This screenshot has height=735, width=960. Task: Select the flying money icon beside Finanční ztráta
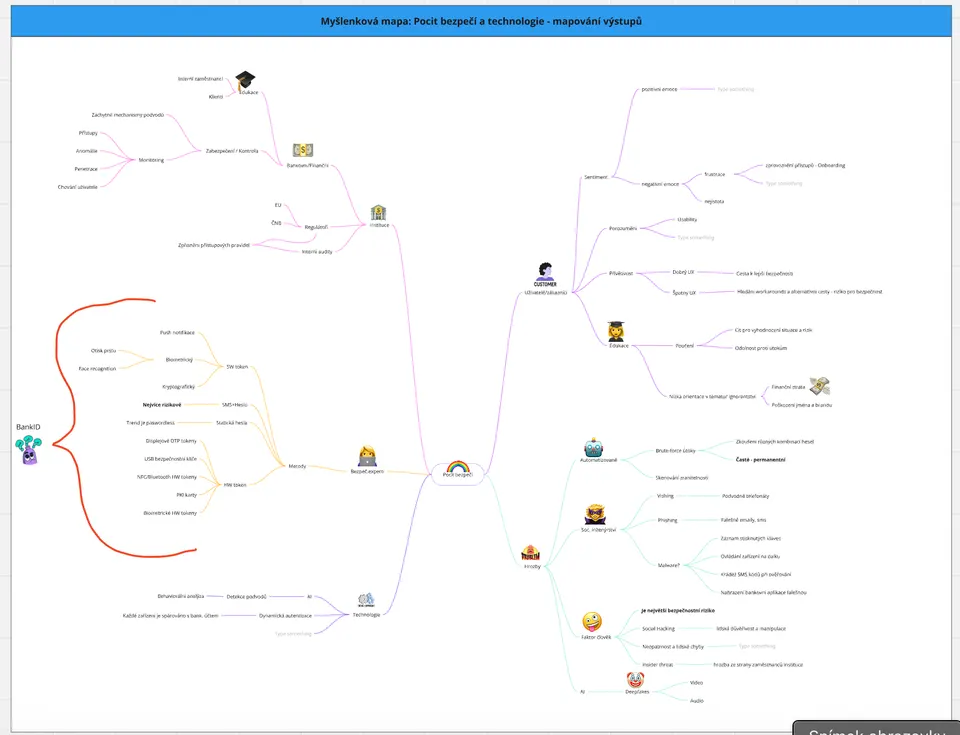(x=820, y=386)
